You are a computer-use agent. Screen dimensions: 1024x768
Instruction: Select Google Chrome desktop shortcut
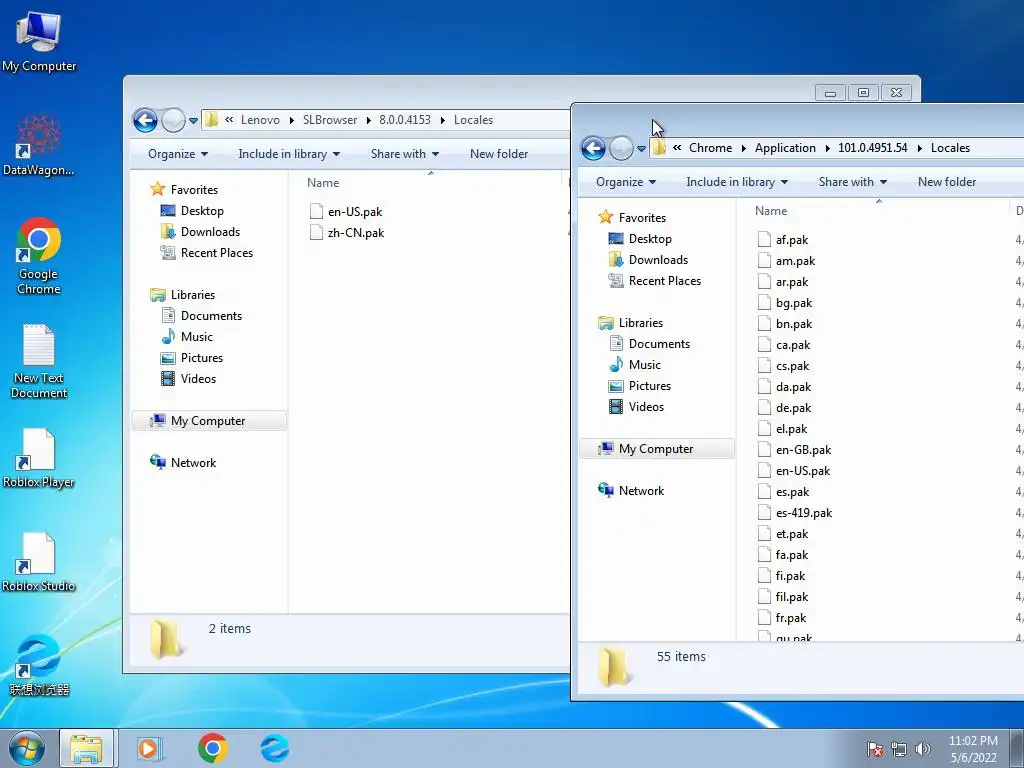[x=39, y=255]
